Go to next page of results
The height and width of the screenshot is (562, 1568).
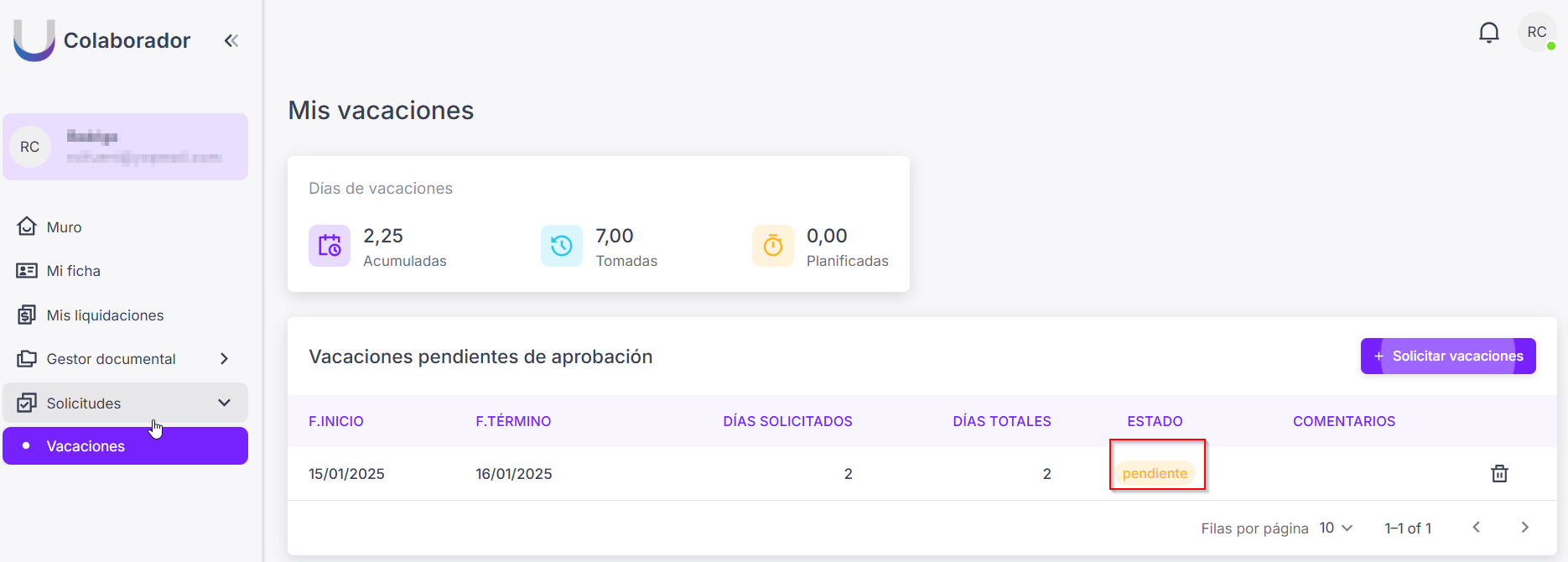(1524, 528)
